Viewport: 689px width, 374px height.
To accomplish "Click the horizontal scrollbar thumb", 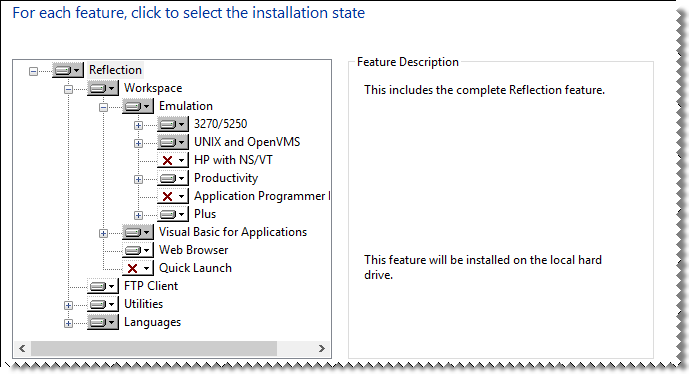I will click(x=154, y=349).
